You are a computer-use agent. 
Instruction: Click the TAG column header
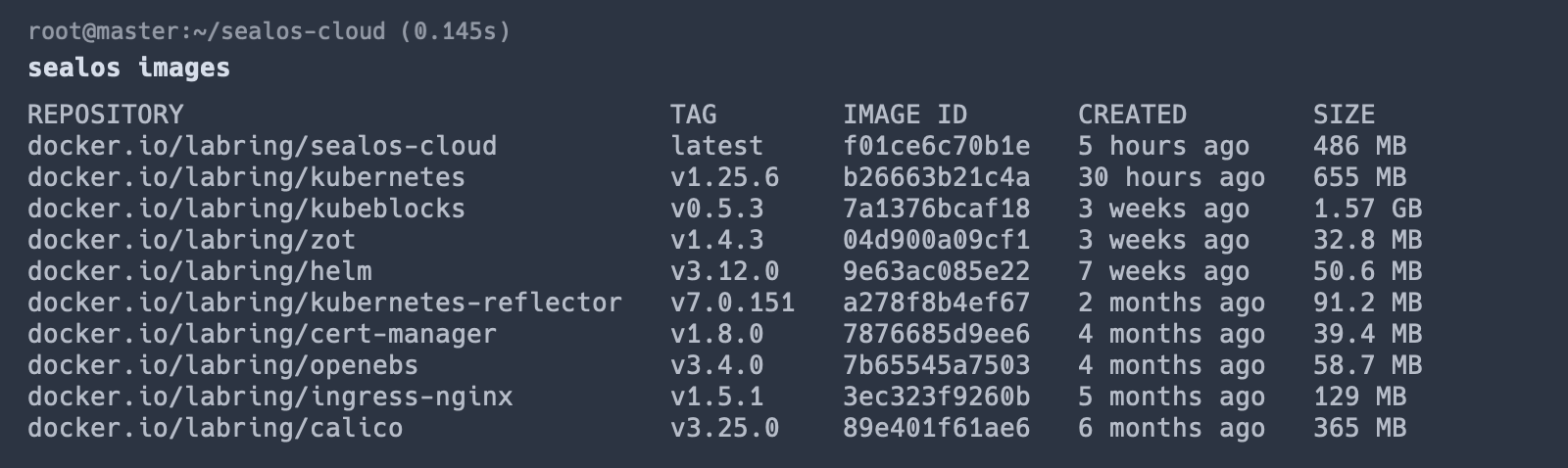coord(693,115)
